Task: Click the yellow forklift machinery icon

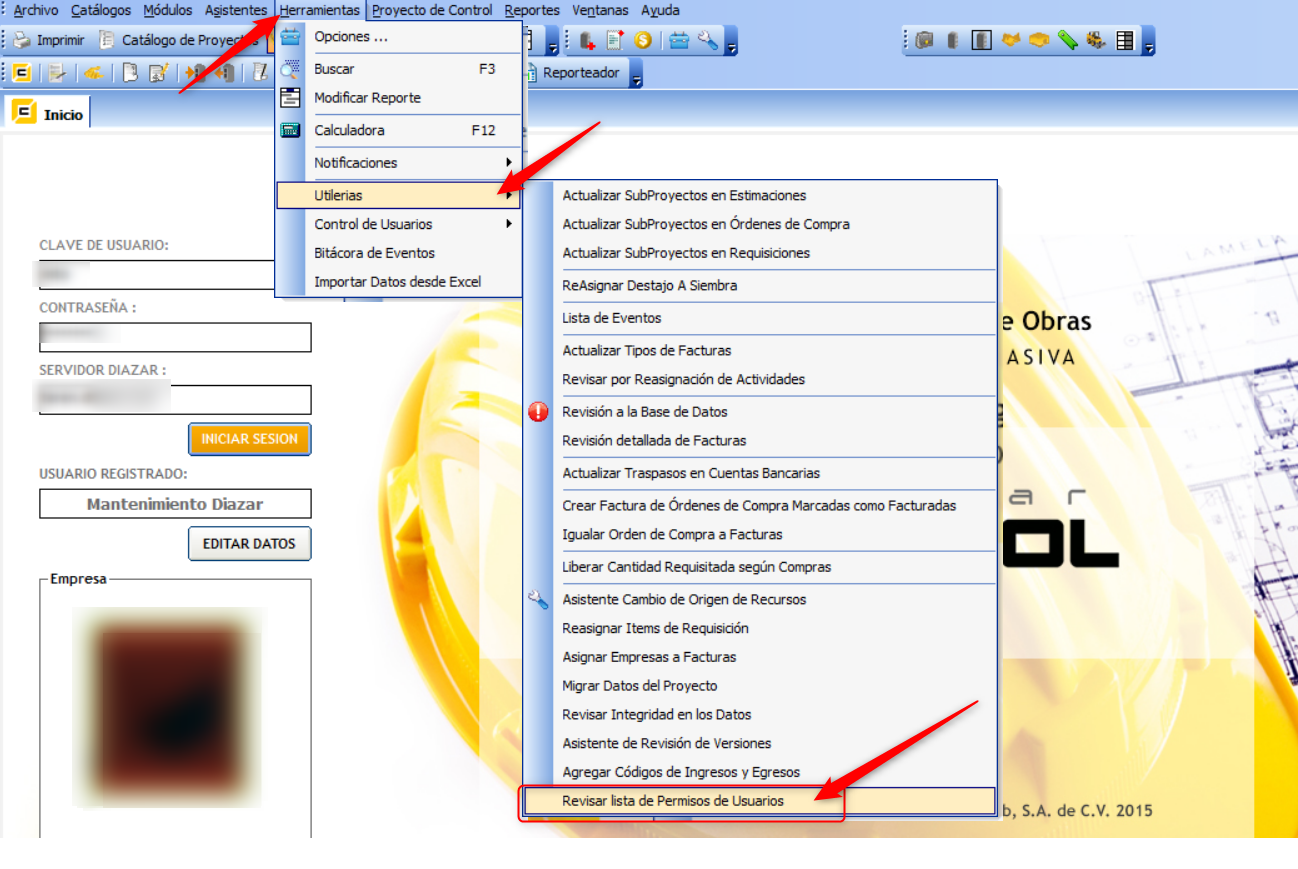Action: point(1096,41)
